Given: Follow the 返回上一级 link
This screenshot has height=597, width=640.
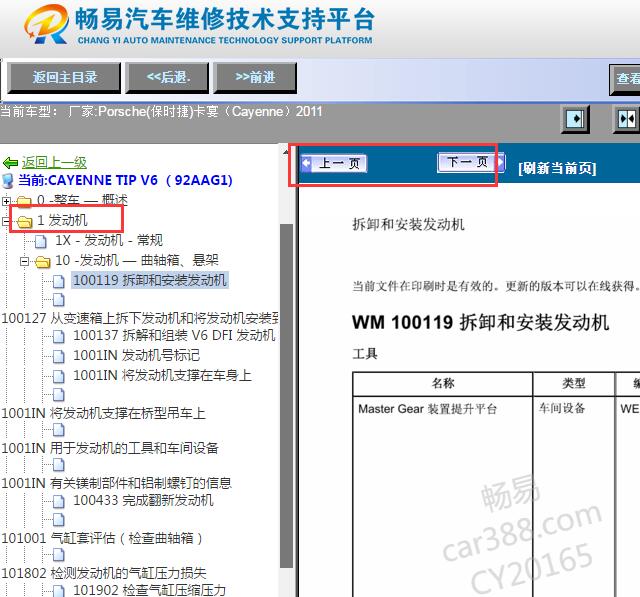Looking at the screenshot, I should (x=54, y=162).
